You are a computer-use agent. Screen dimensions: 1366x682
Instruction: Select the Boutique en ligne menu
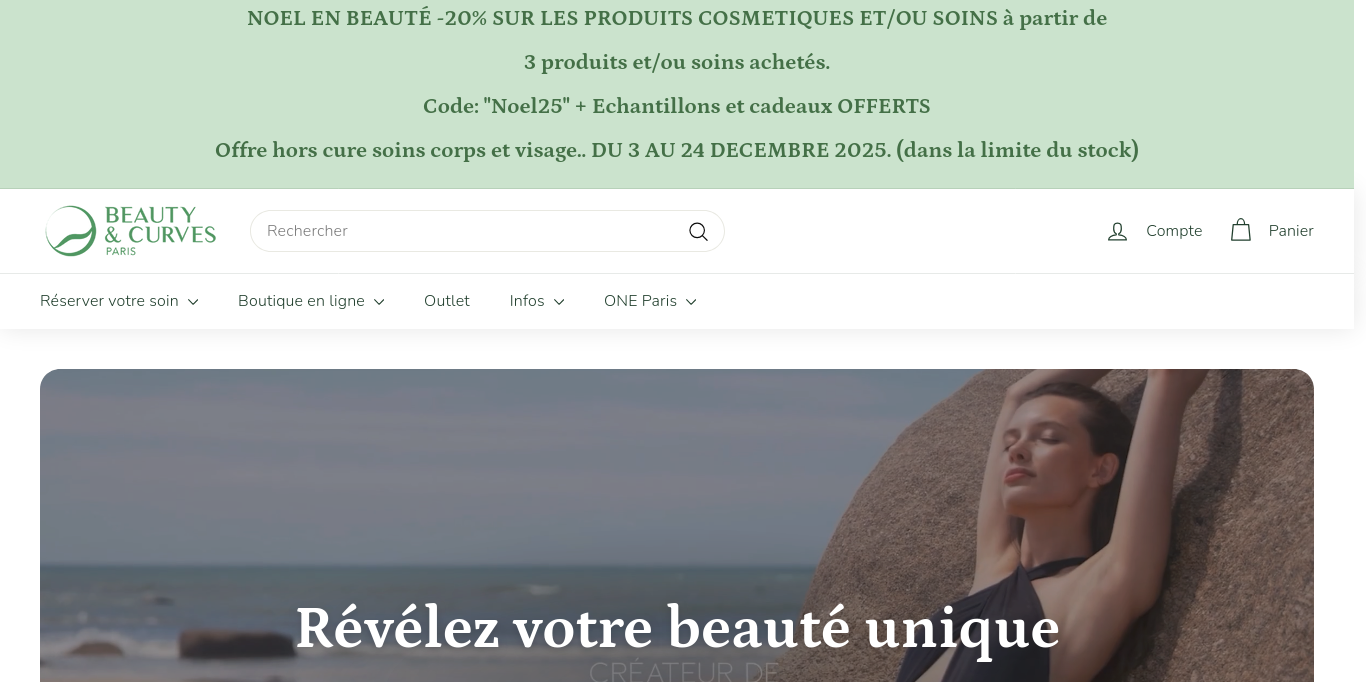[301, 301]
